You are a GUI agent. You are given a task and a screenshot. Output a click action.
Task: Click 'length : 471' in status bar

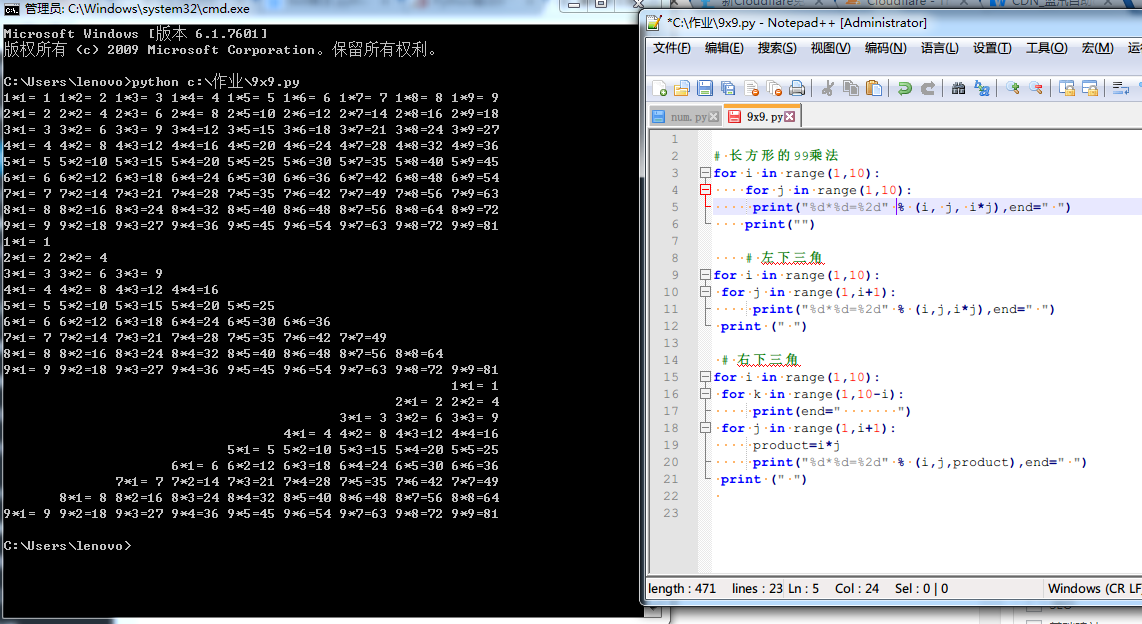click(x=682, y=588)
